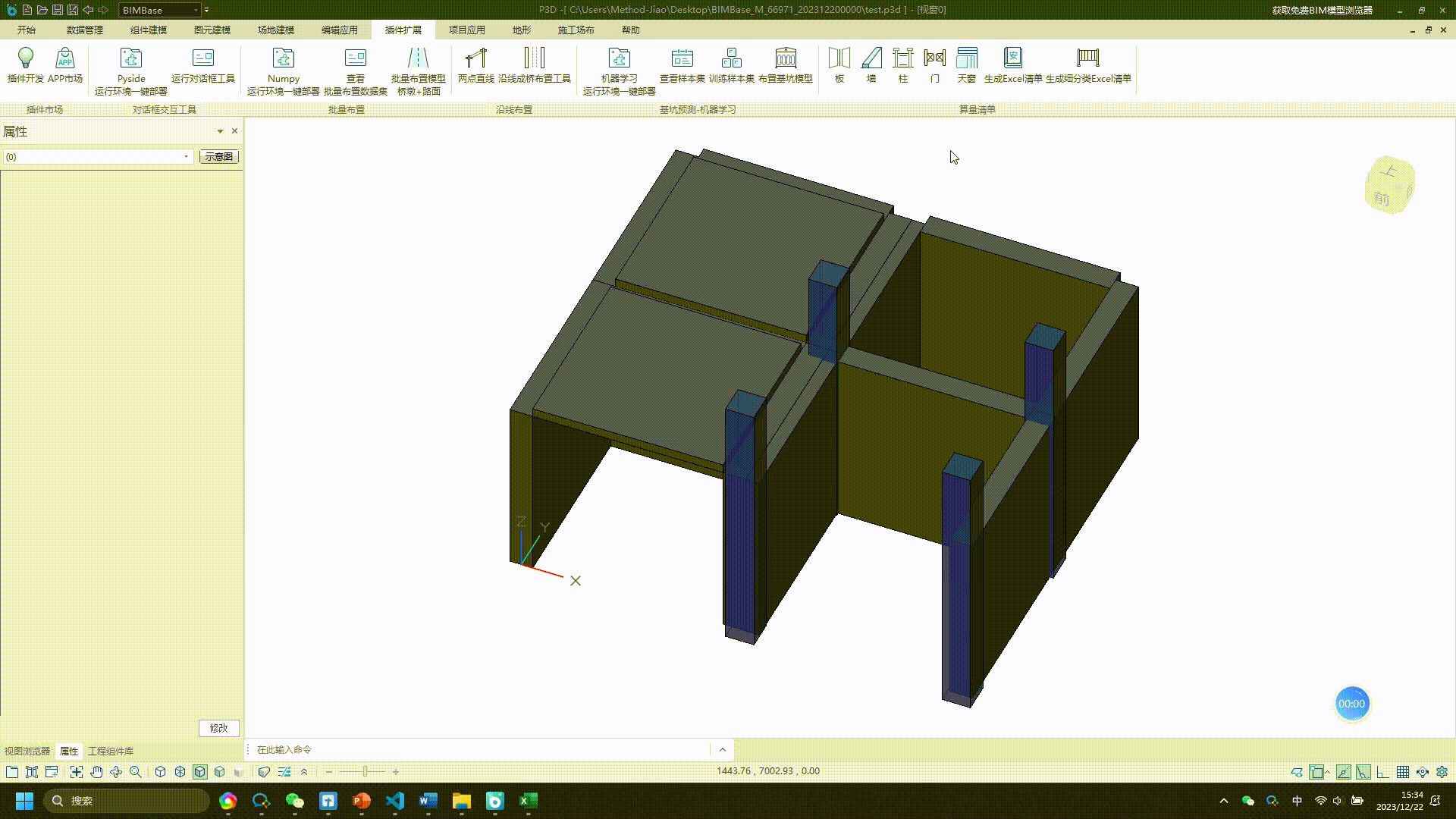Screen dimensions: 1456x819
Task: Click the 插件开发 light bulb icon
Action: [x=26, y=58]
